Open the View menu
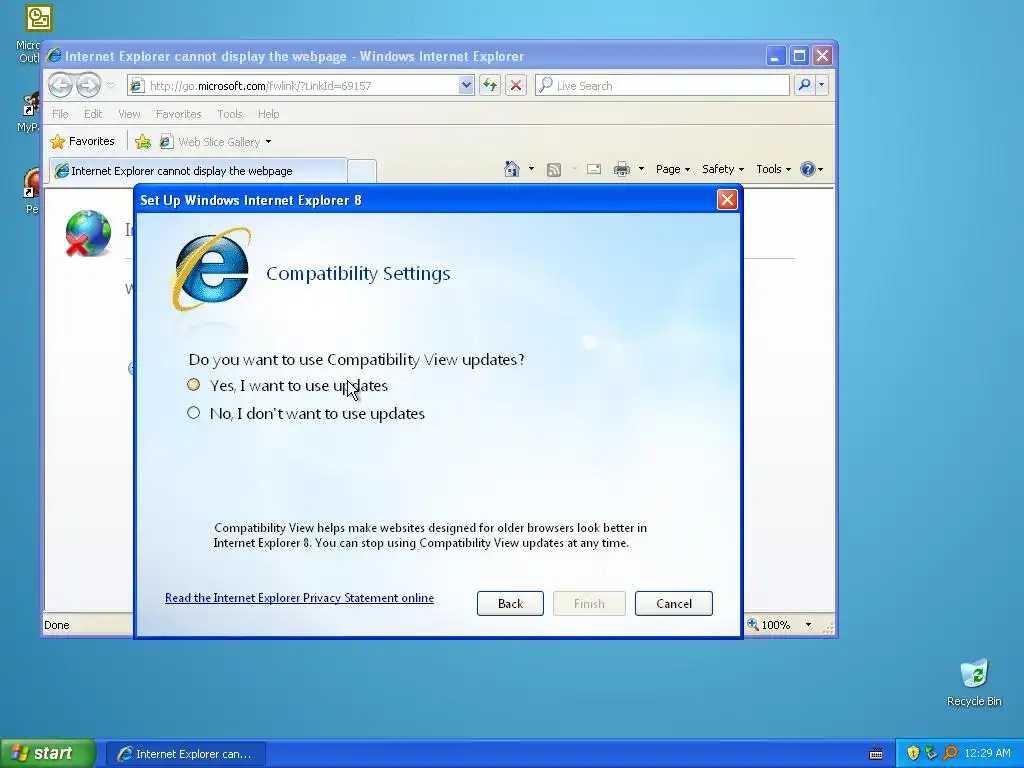This screenshot has height=768, width=1024. pos(129,114)
